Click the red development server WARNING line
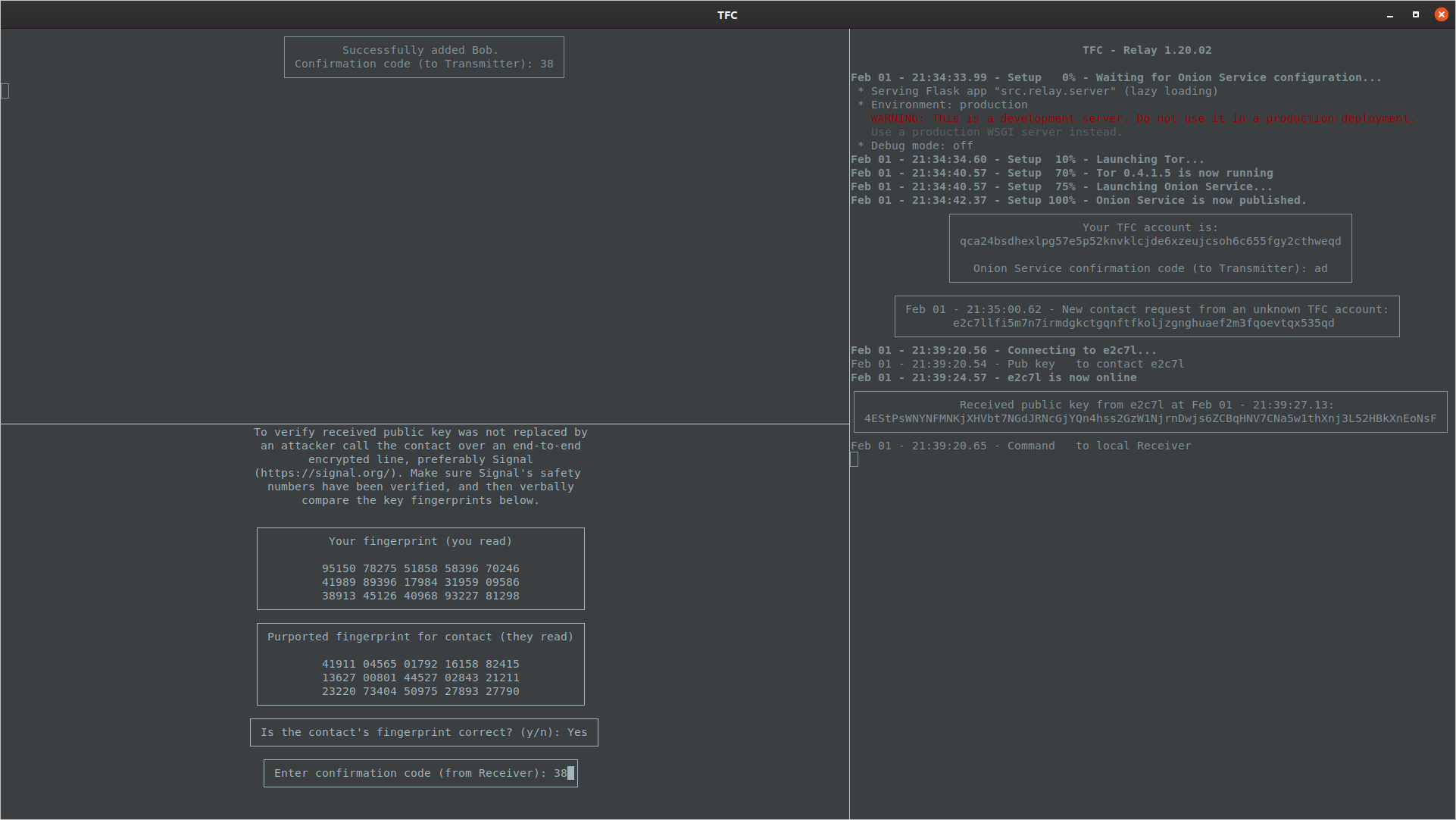Screen dimensions: 1456x820 click(x=1142, y=119)
